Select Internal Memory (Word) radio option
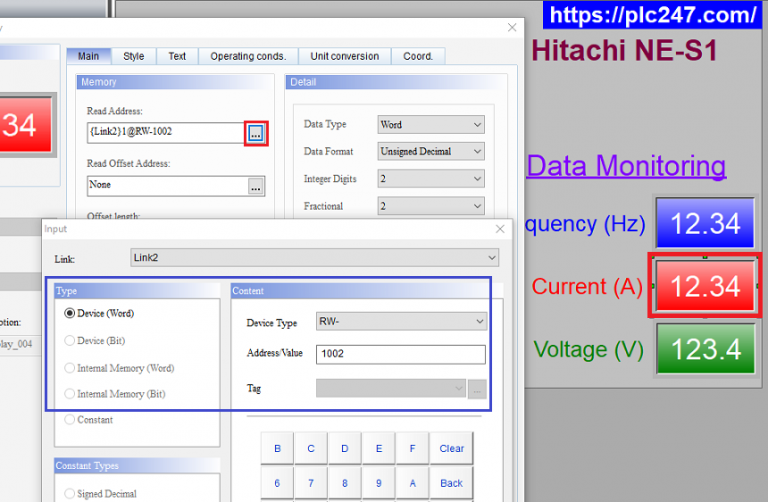 [120, 368]
